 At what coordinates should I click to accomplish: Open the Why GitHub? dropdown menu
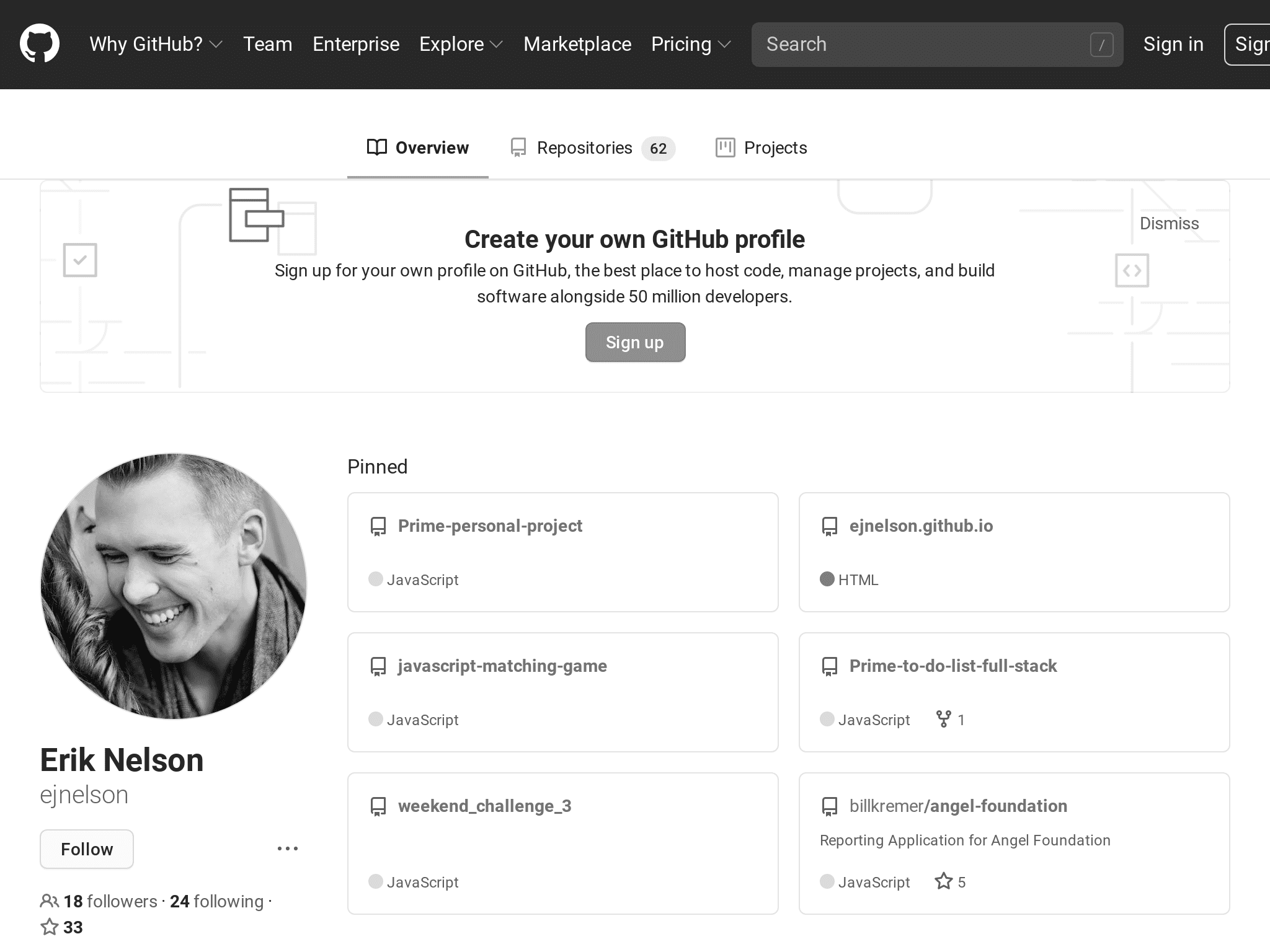click(155, 44)
